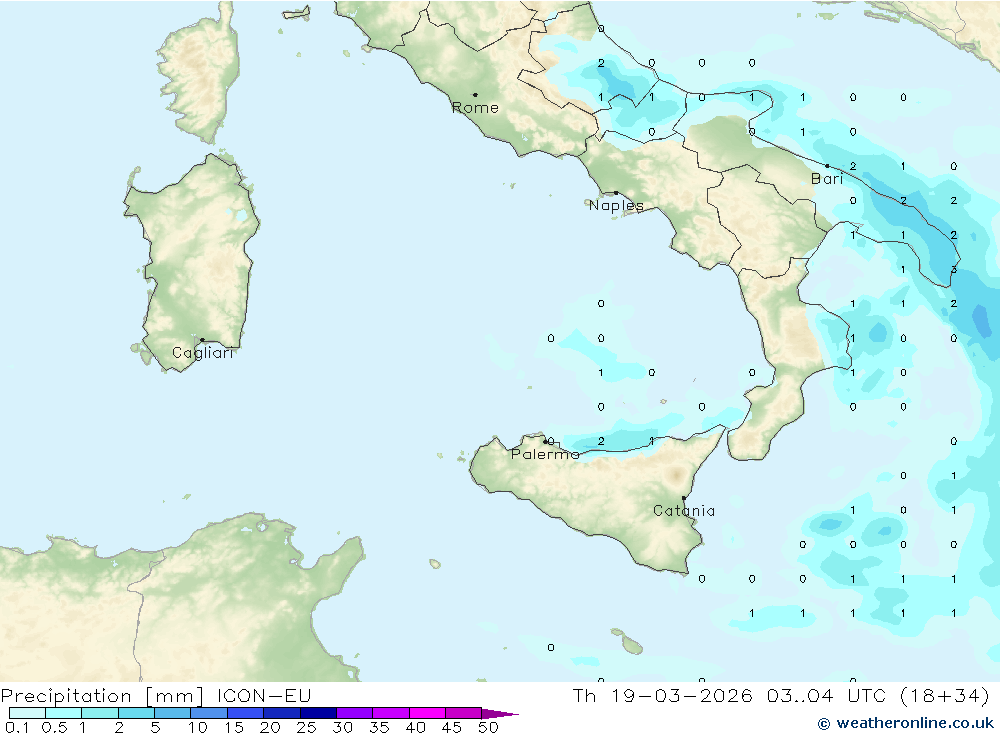Click the Rome city label
Image resolution: width=1000 pixels, height=733 pixels.
click(475, 108)
